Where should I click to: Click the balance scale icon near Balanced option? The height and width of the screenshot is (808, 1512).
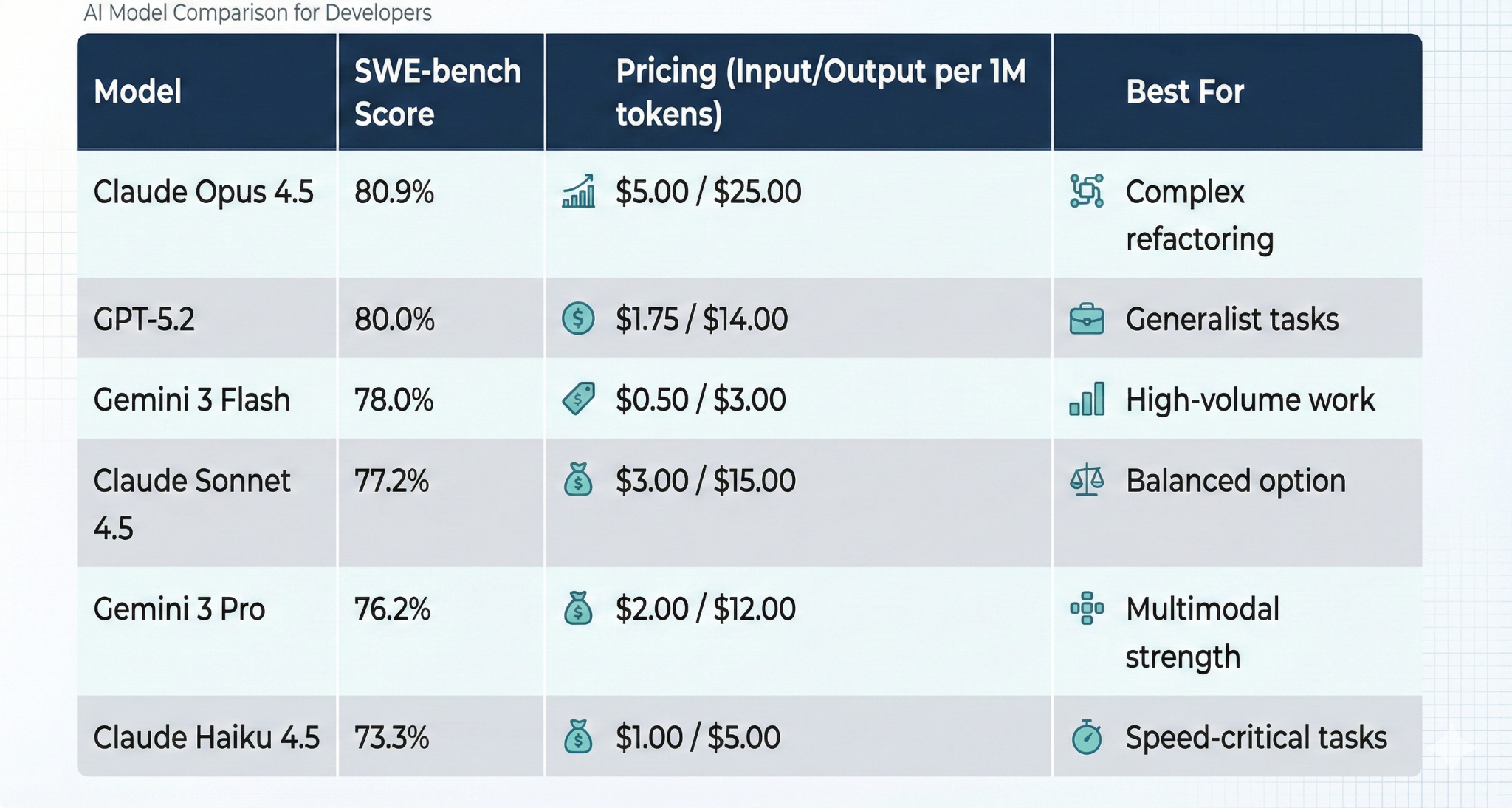point(1087,480)
